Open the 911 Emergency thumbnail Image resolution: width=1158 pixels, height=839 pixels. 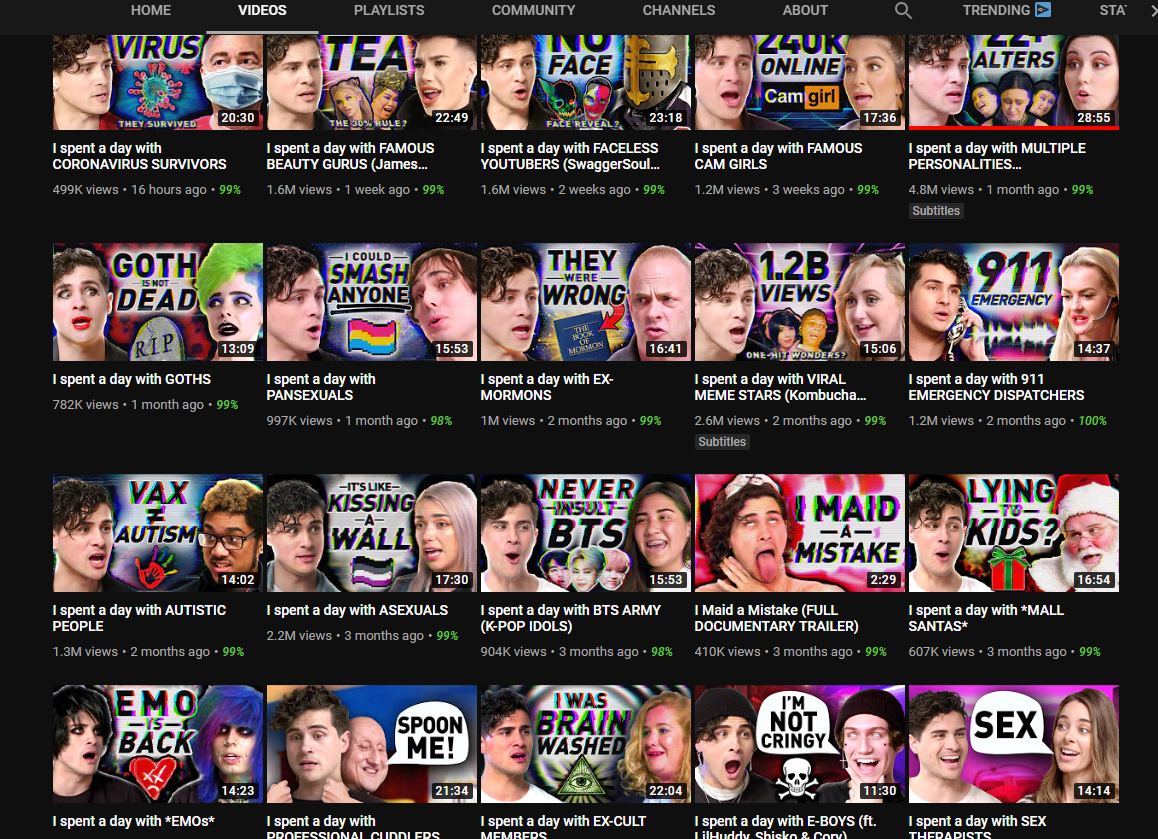(x=1014, y=302)
